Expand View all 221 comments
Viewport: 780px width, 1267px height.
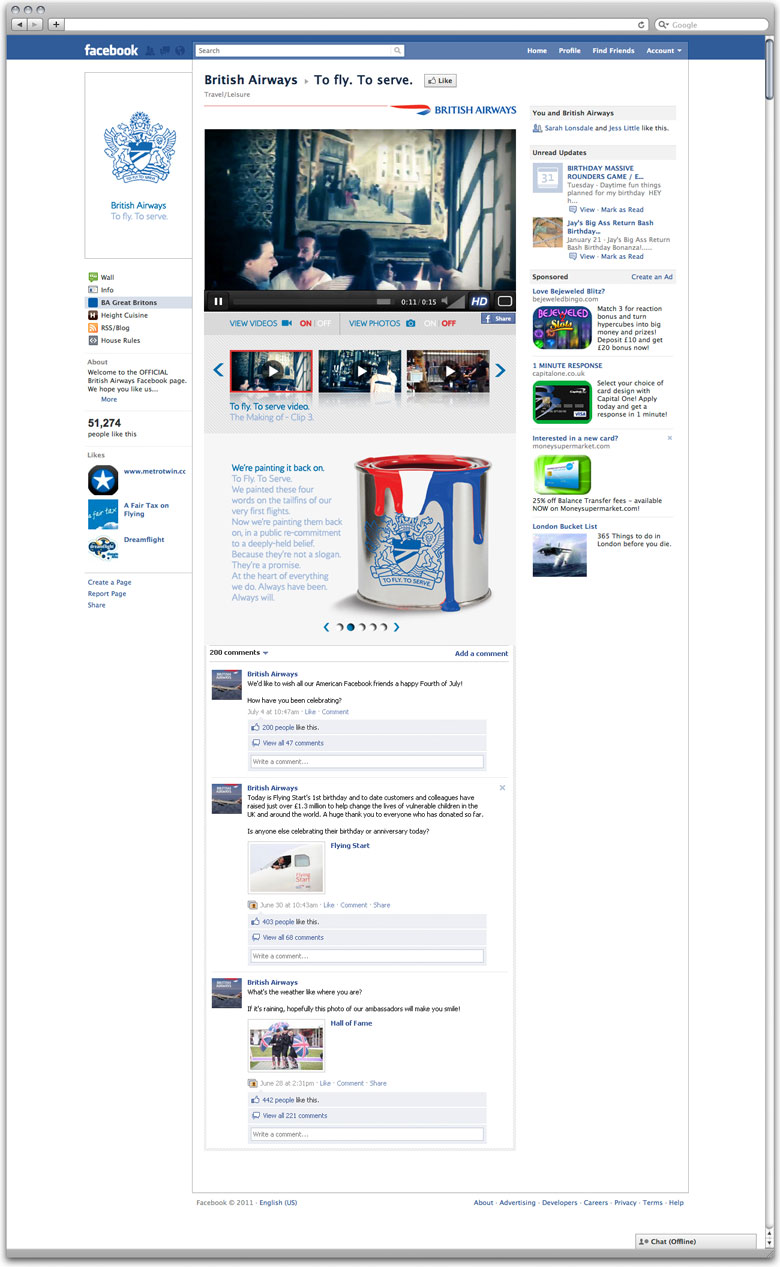pos(295,1115)
